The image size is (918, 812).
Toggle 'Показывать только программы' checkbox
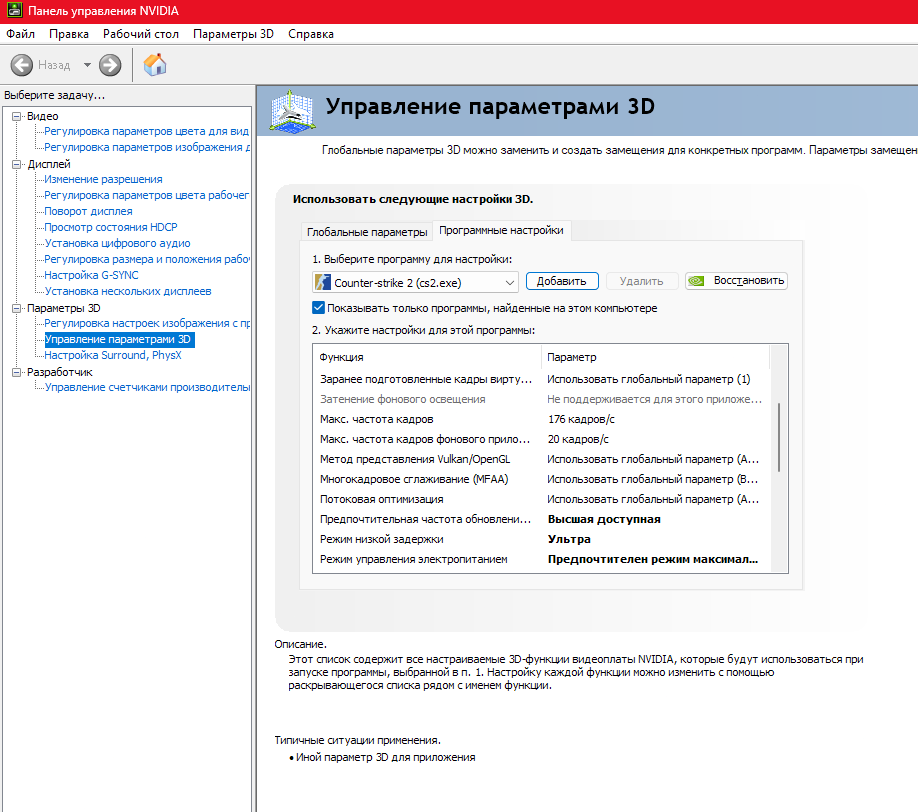point(319,308)
